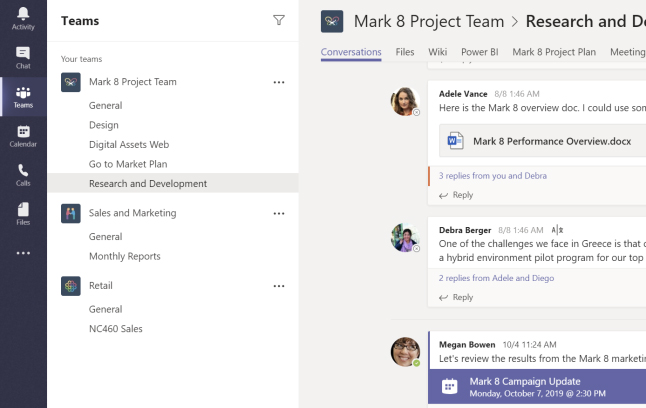Click the translate icon on Debra's message

coord(557,230)
